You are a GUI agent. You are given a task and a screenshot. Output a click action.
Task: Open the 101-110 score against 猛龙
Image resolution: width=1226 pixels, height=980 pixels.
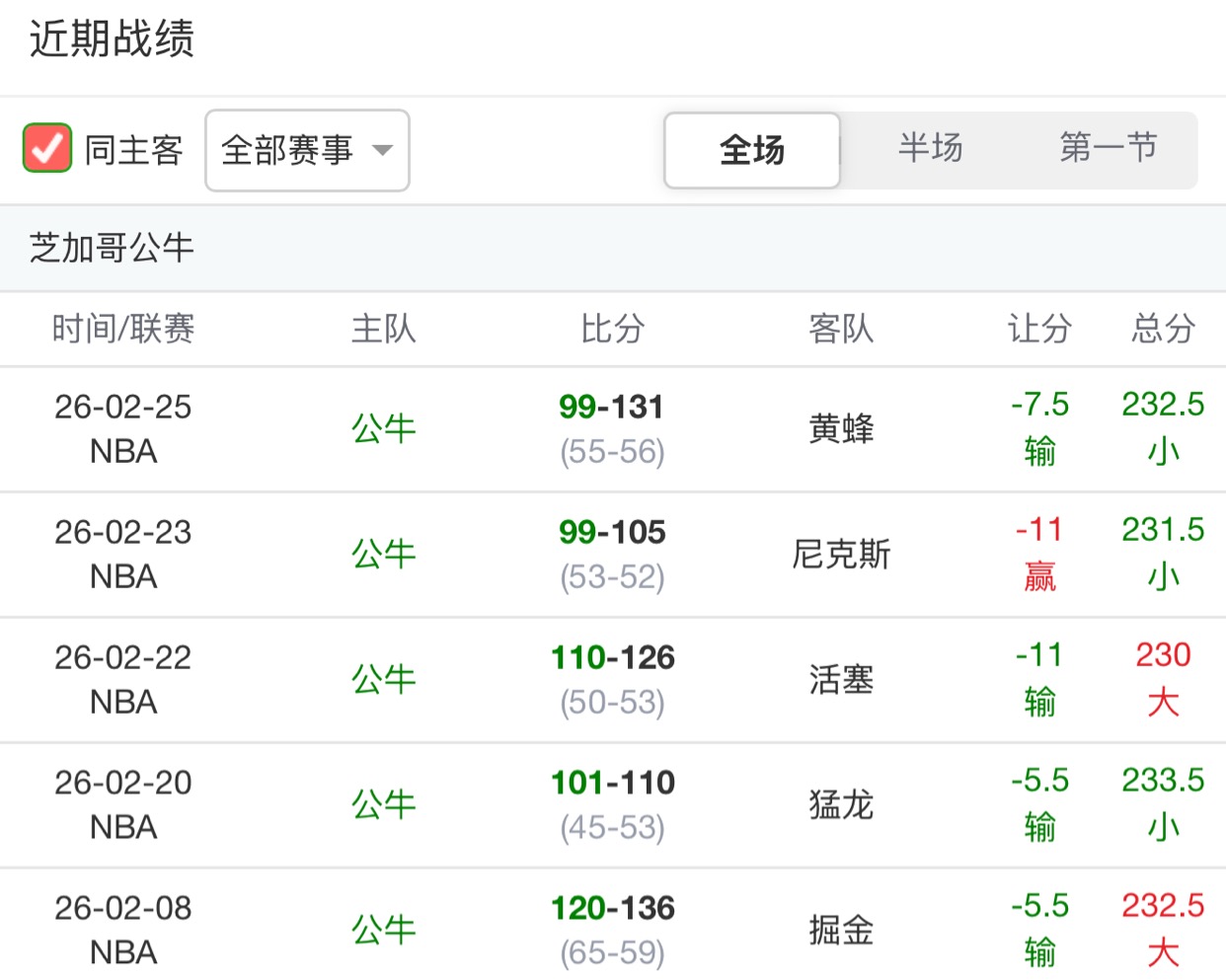[x=612, y=783]
